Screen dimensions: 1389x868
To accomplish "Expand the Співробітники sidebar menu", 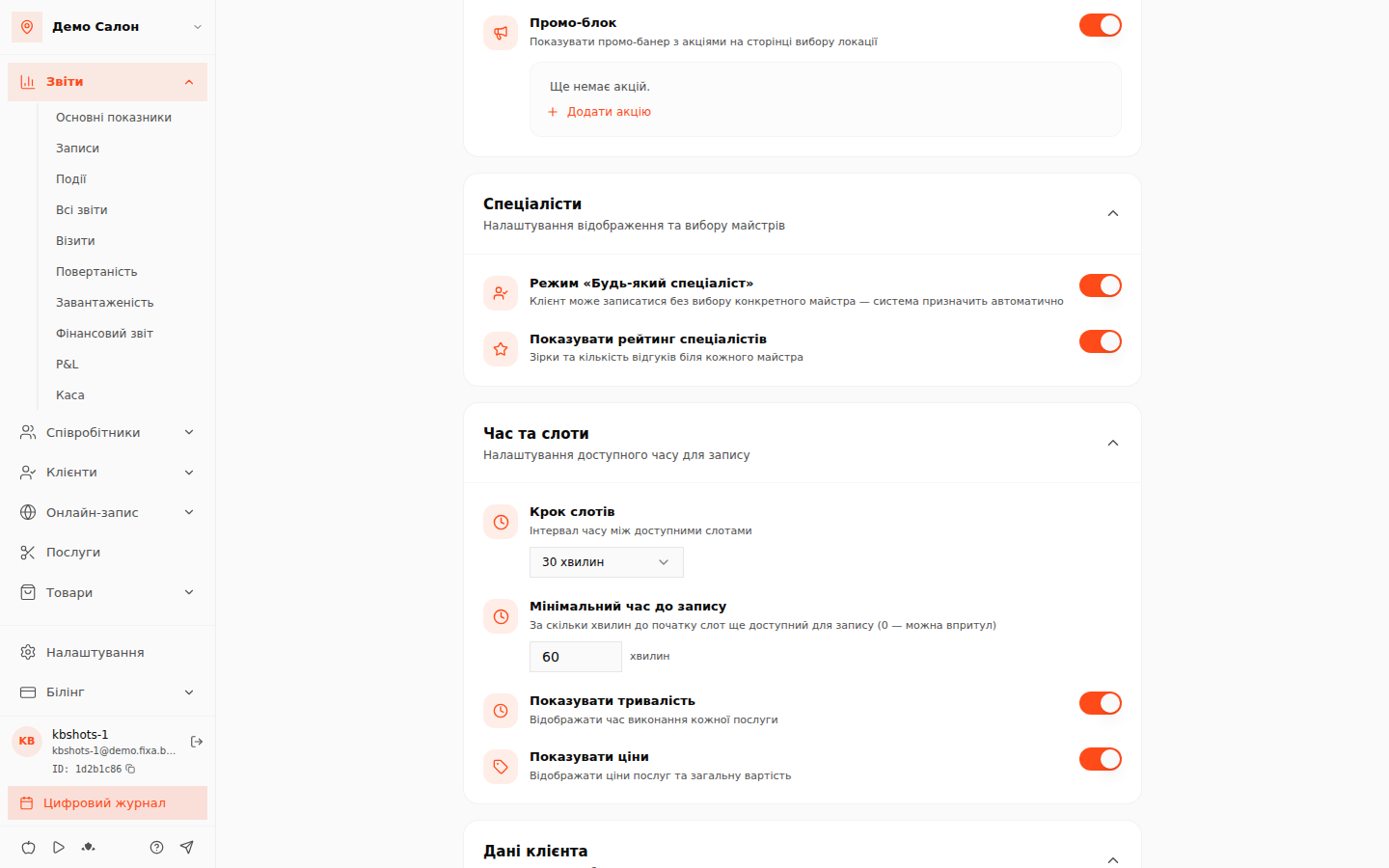I will click(107, 432).
